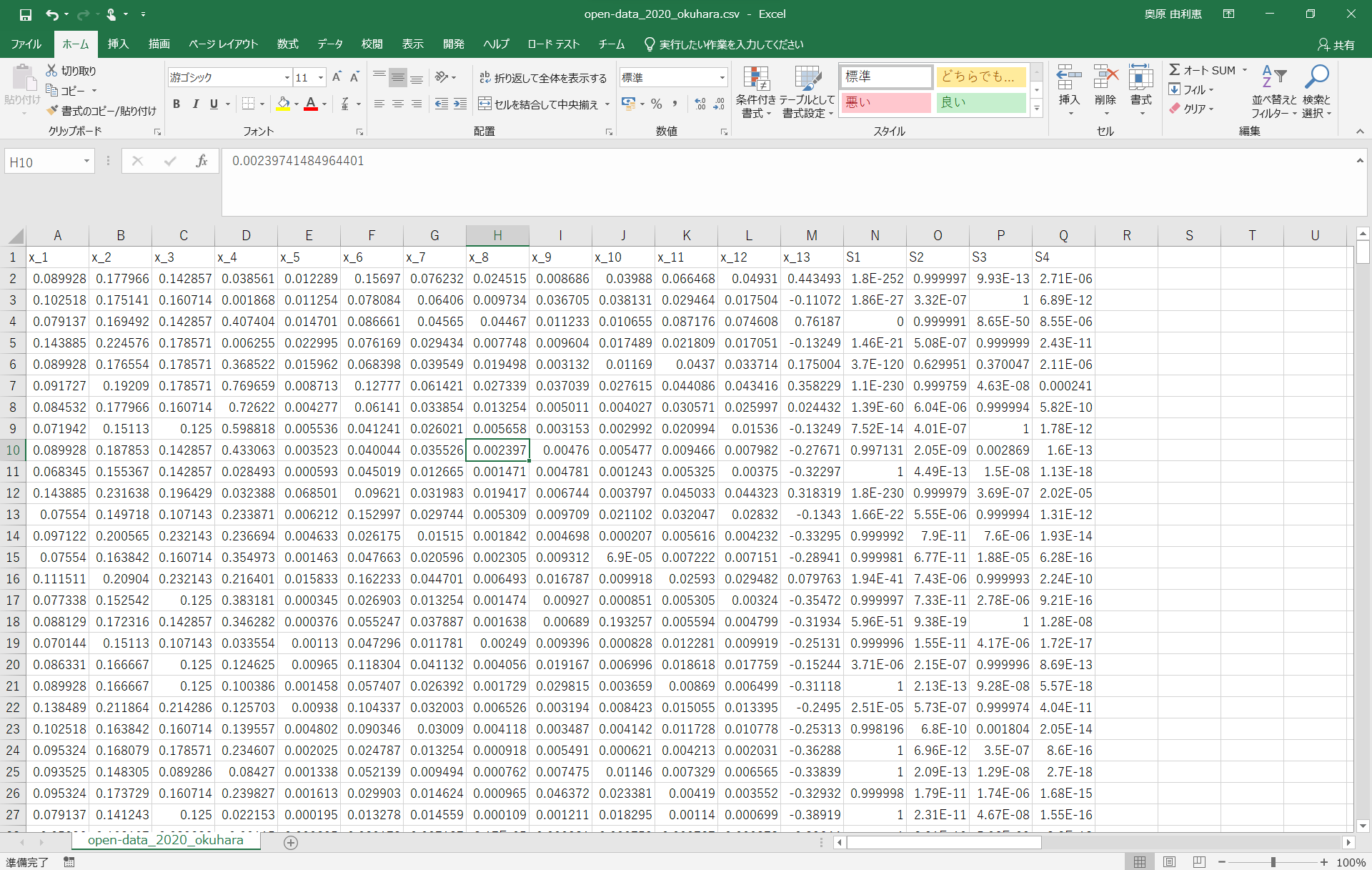Open the ファイル menu
Viewport: 1372px width, 870px height.
point(26,44)
